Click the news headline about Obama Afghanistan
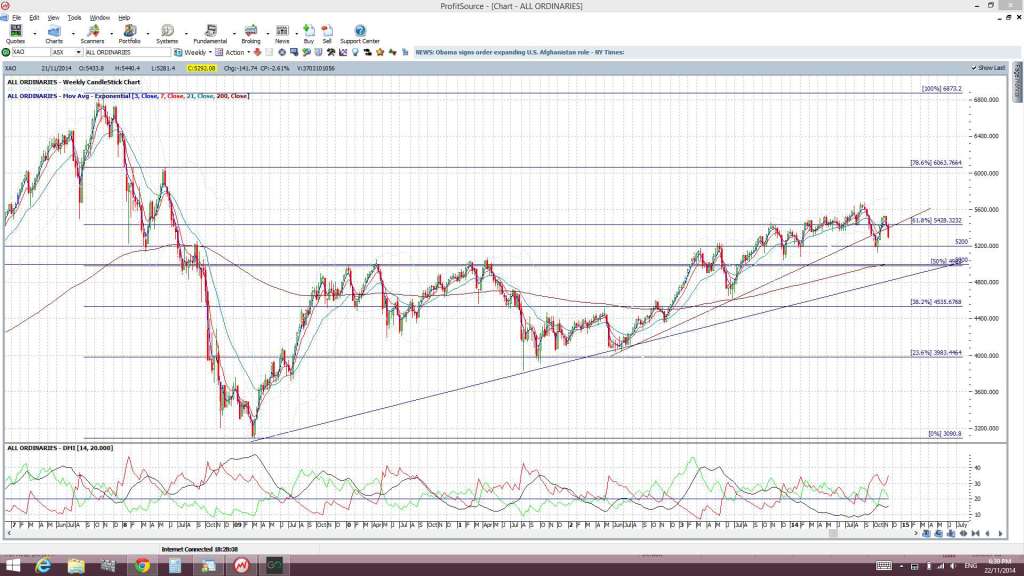Screen dimensions: 1024x576 tap(520, 52)
